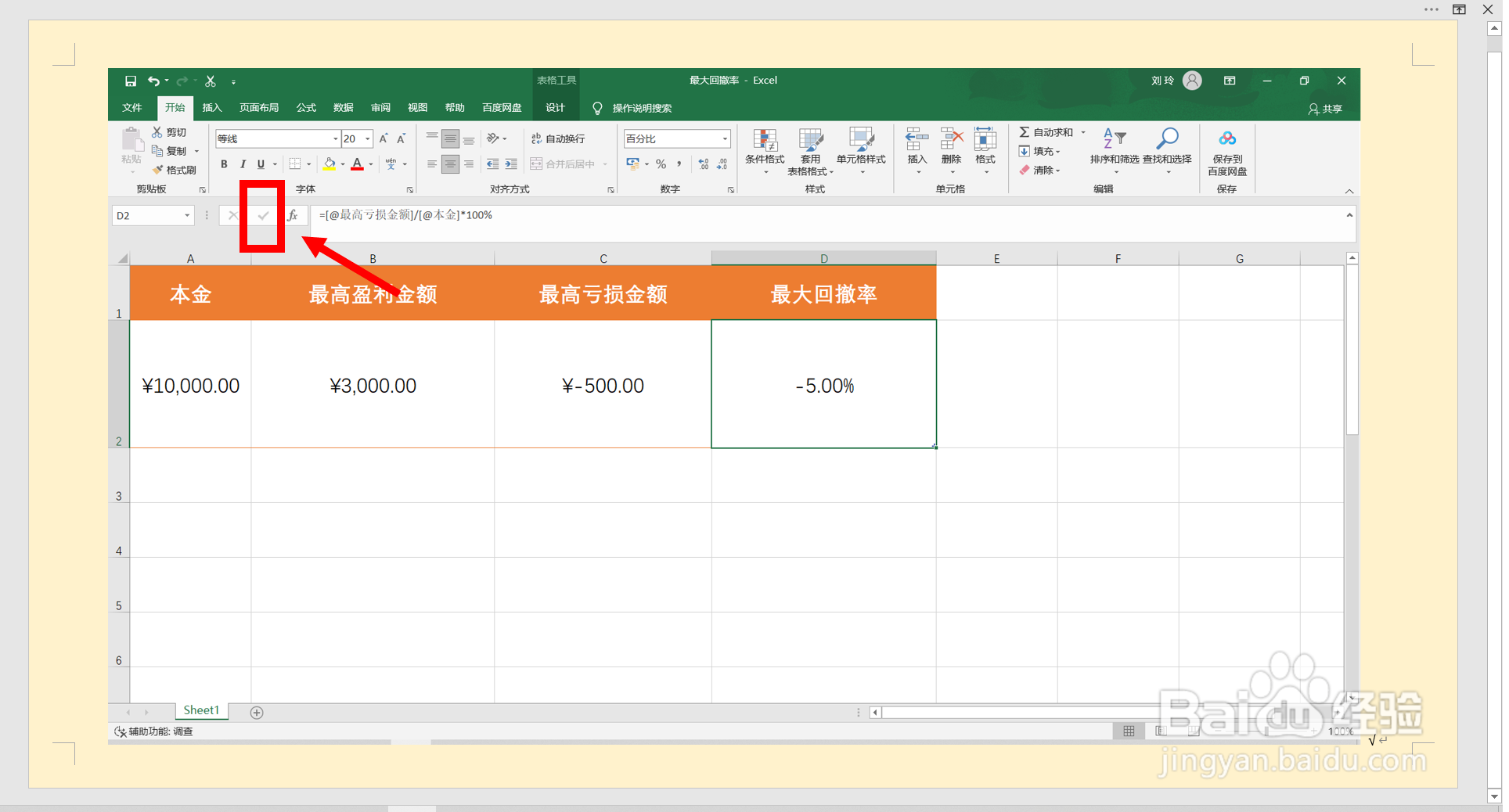Switch to the 公式 formulas tab
The height and width of the screenshot is (812, 1509).
coord(306,107)
